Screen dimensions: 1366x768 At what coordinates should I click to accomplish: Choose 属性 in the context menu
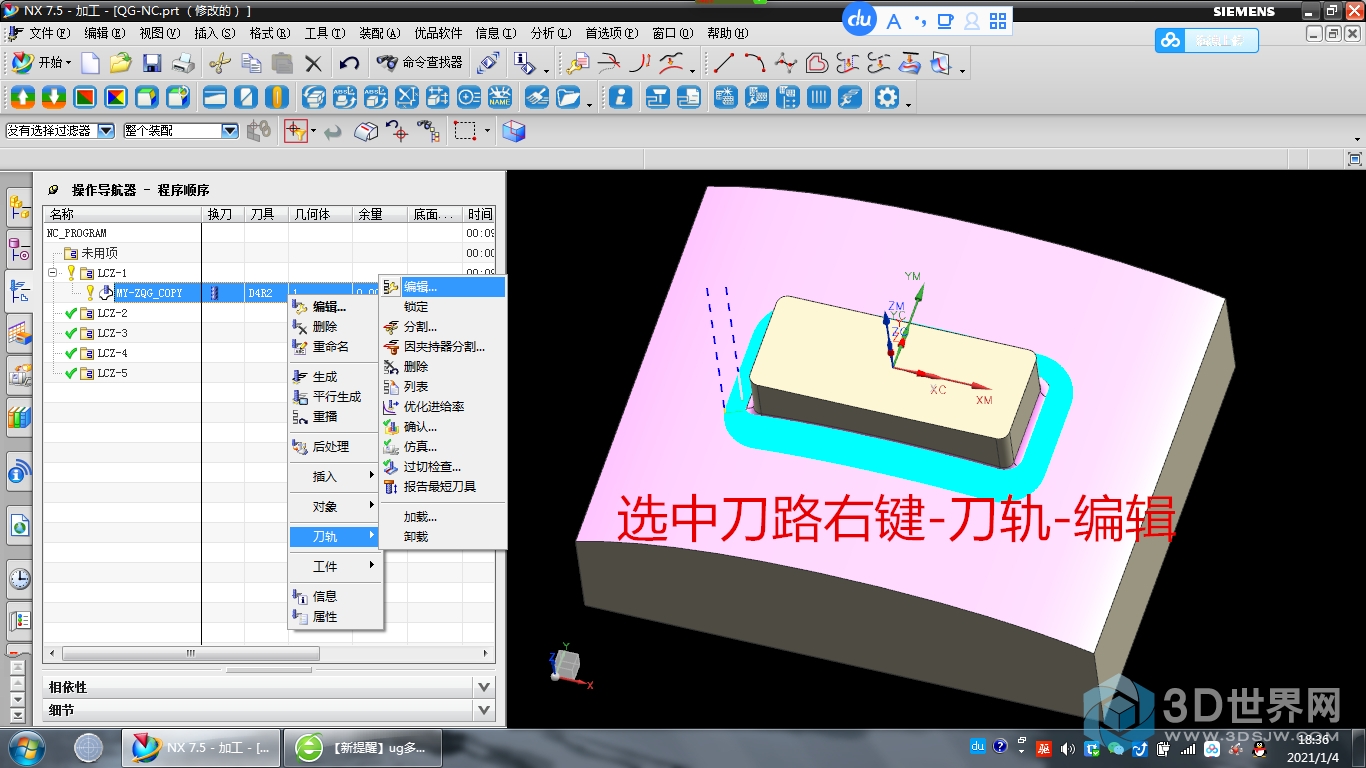tap(335, 617)
